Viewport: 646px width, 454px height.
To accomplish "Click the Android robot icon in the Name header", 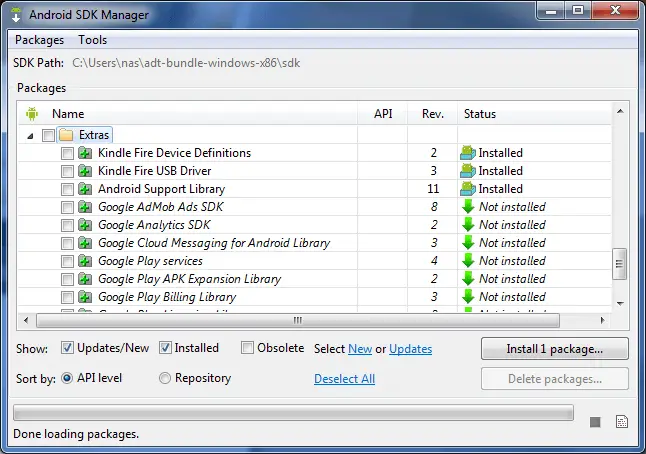I will coord(32,114).
